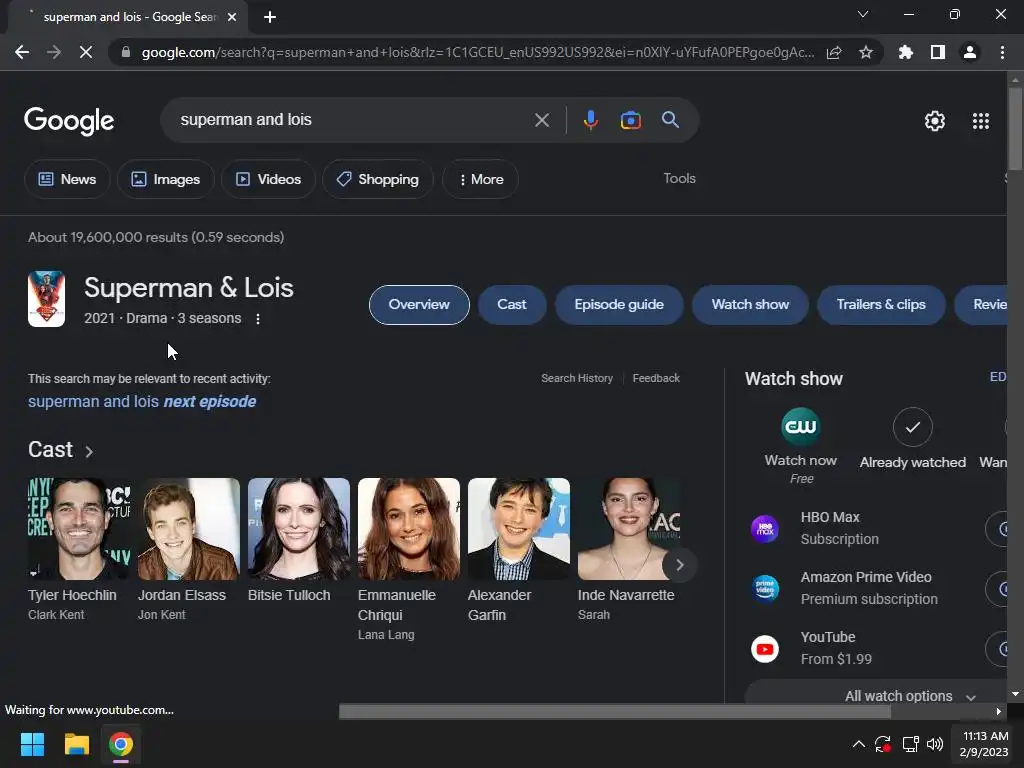Filter results by News
This screenshot has height=768, width=1024.
67,179
